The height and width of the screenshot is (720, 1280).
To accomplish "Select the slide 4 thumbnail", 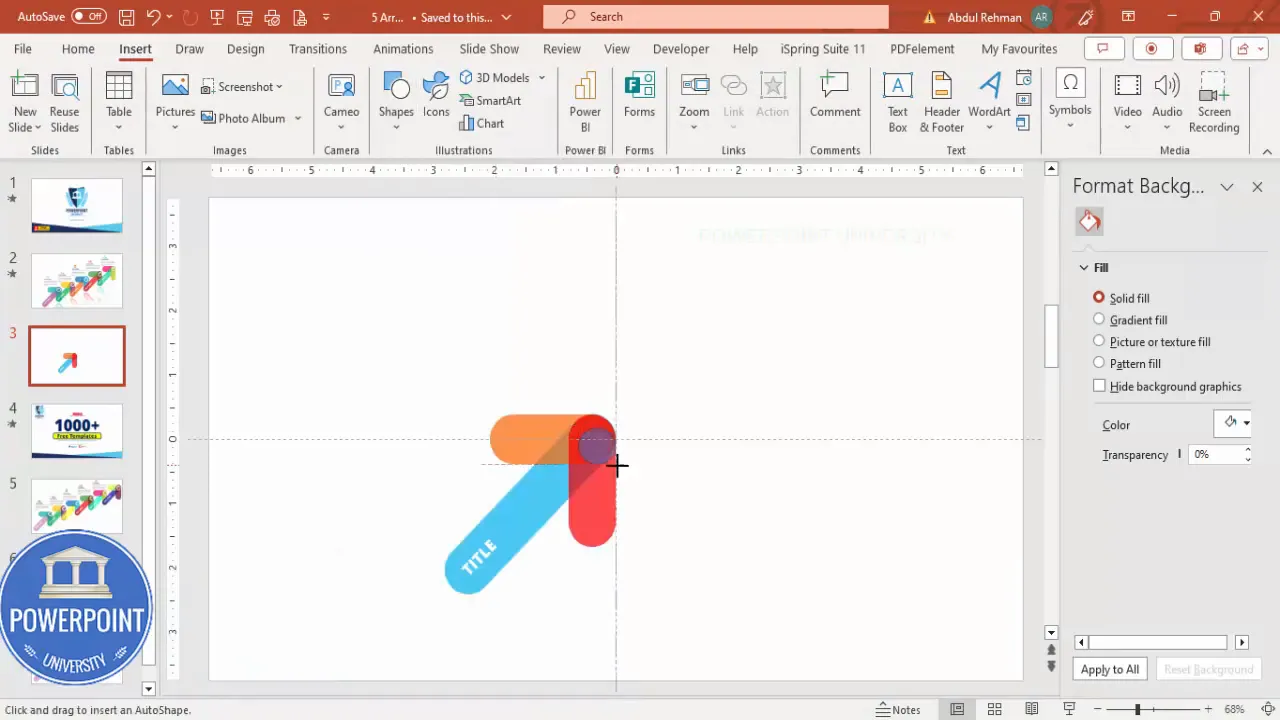I will (77, 430).
